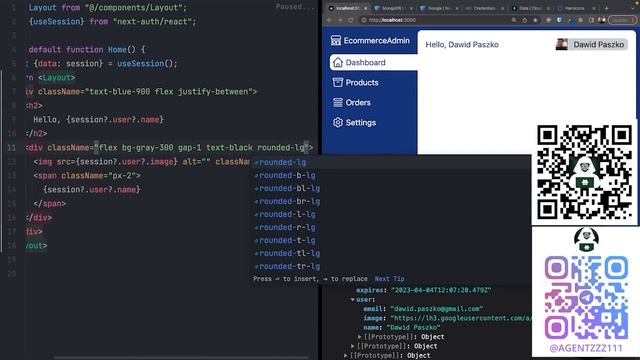Choose rounded-t-lg autocomplete suggestion

point(391,240)
